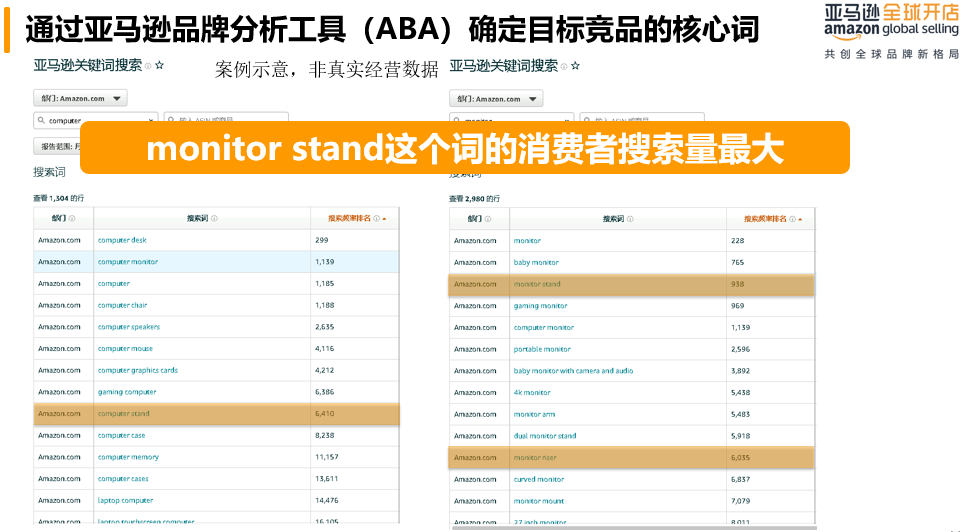Click the sort arrow on 搜索频率排名 in the monitor table
965x532 pixels.
800,219
